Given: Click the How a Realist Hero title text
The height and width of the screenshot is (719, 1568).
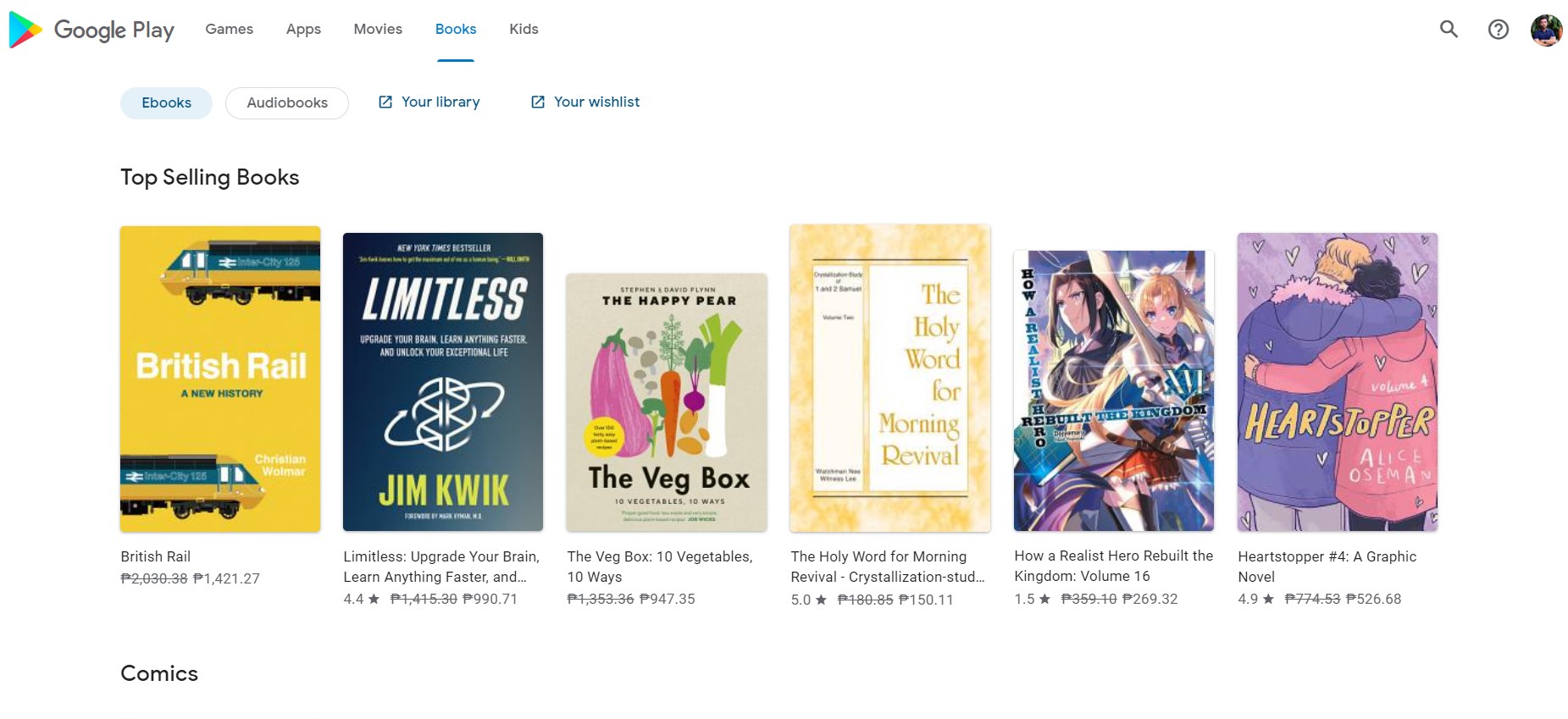Looking at the screenshot, I should (1113, 566).
